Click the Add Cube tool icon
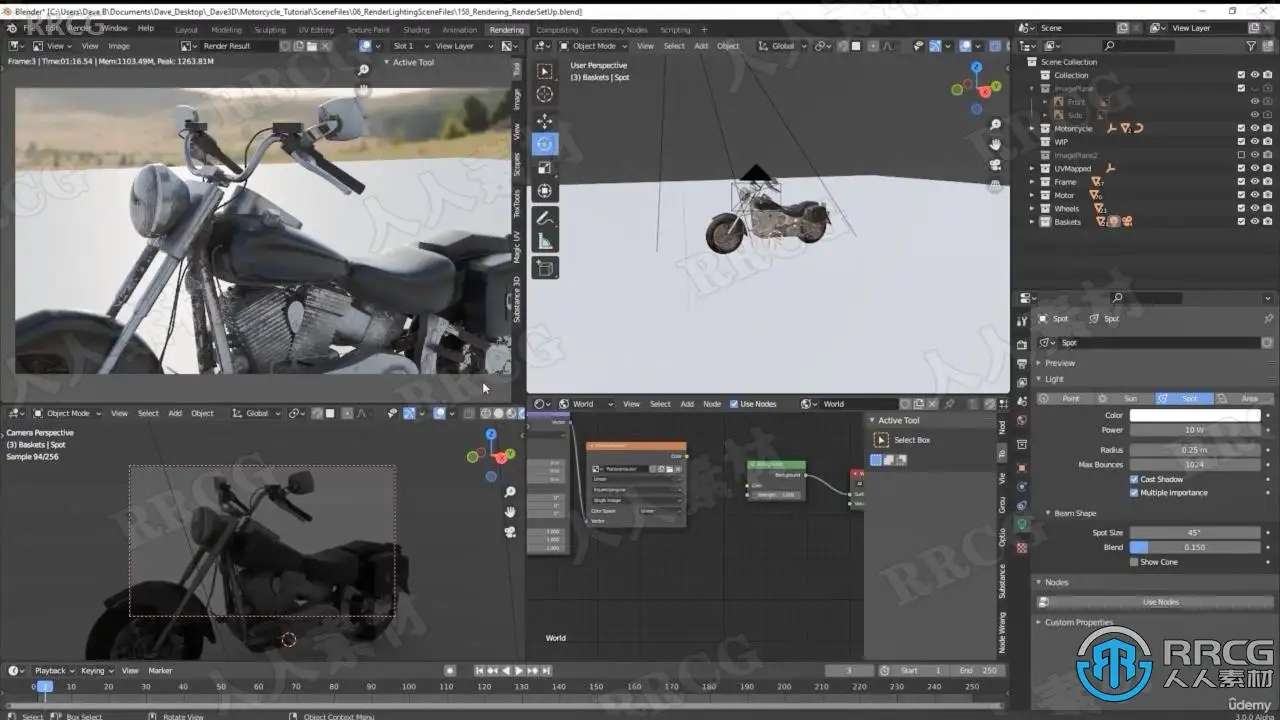This screenshot has height=720, width=1280. (x=544, y=268)
